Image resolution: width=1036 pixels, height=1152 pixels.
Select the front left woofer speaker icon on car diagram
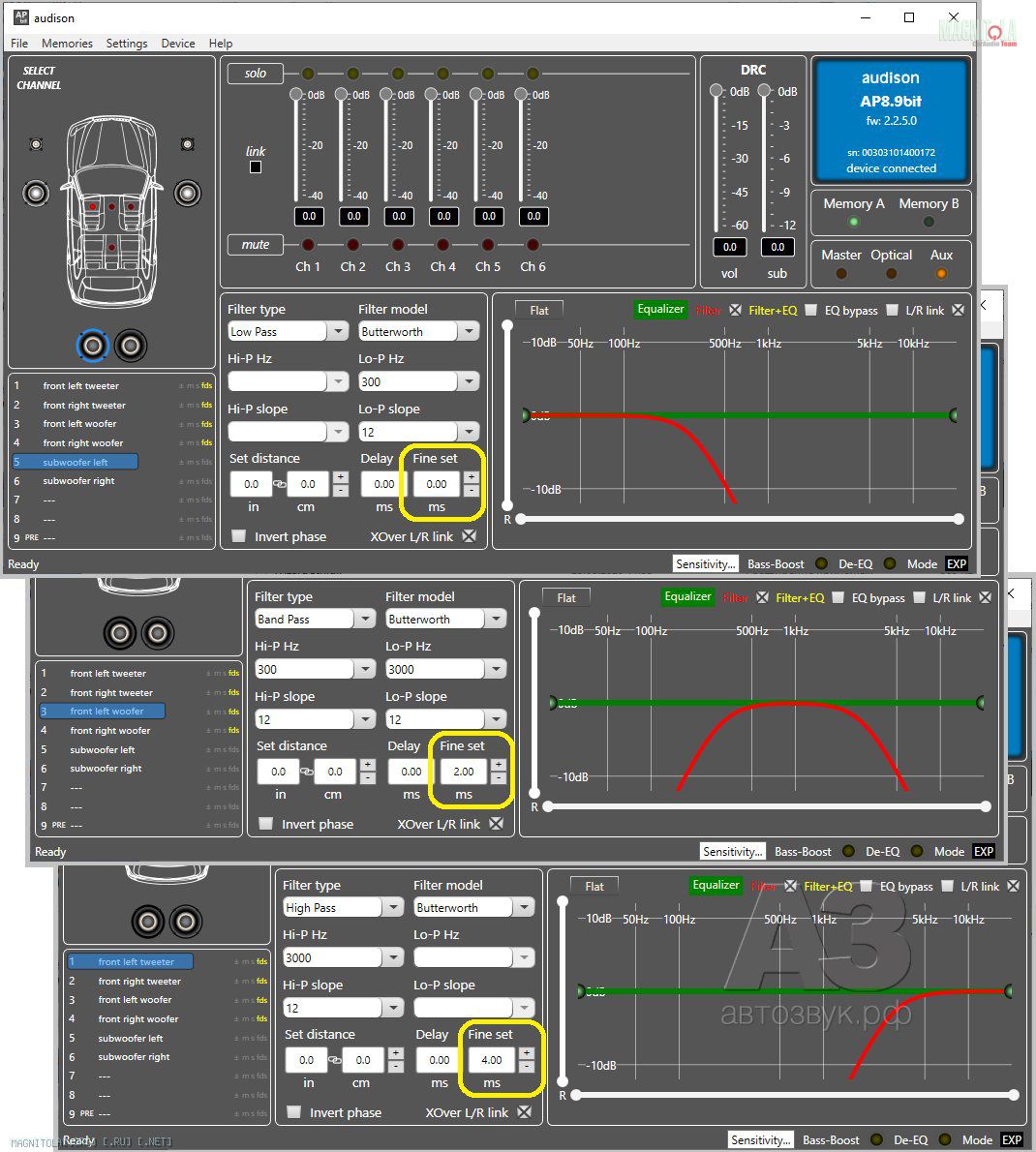tap(36, 194)
